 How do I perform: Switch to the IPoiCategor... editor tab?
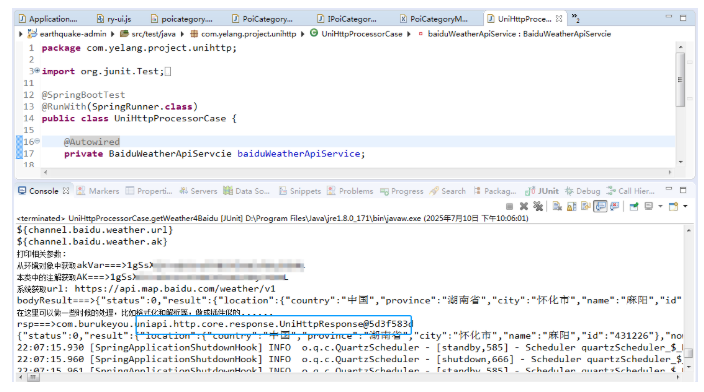tap(347, 19)
